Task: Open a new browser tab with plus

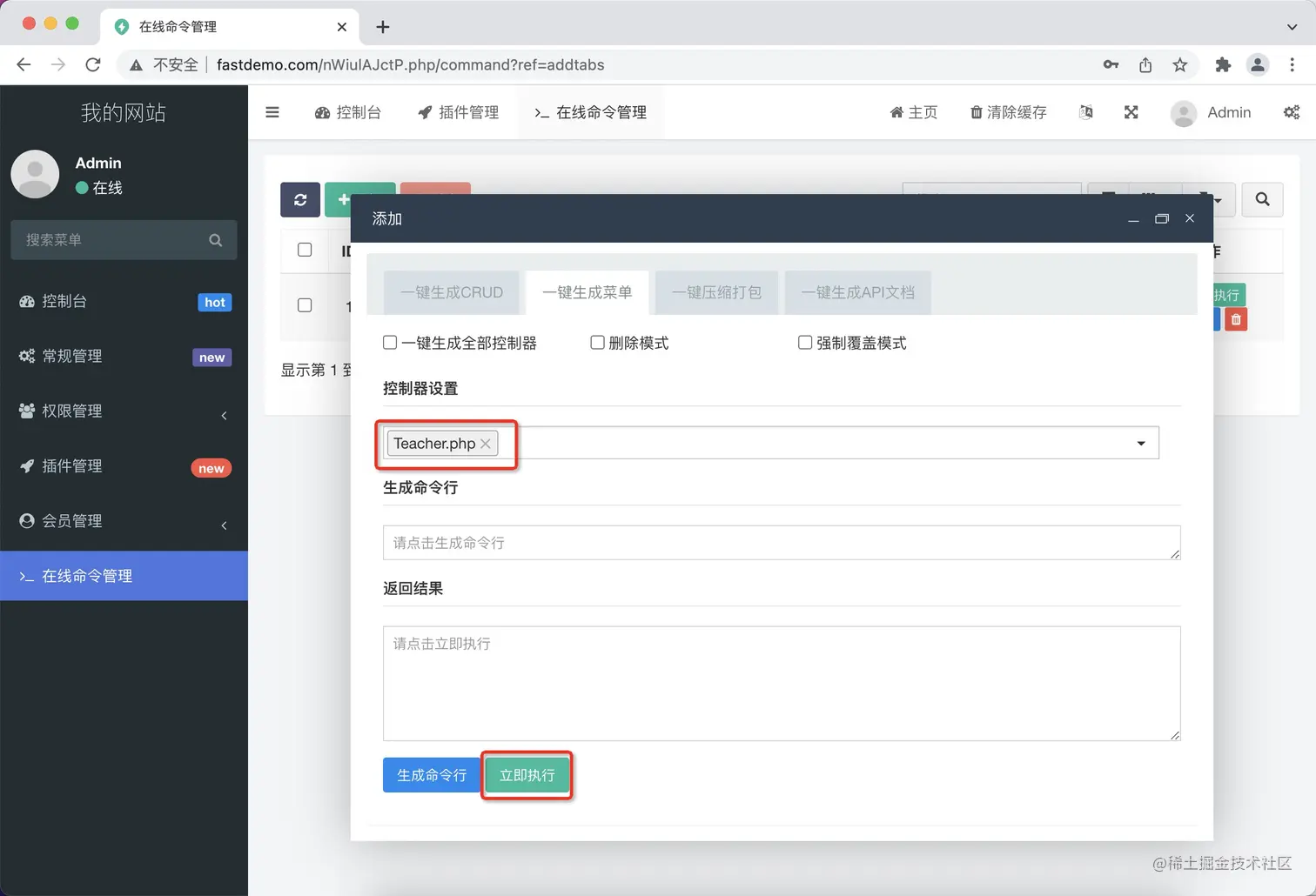Action: point(382,27)
